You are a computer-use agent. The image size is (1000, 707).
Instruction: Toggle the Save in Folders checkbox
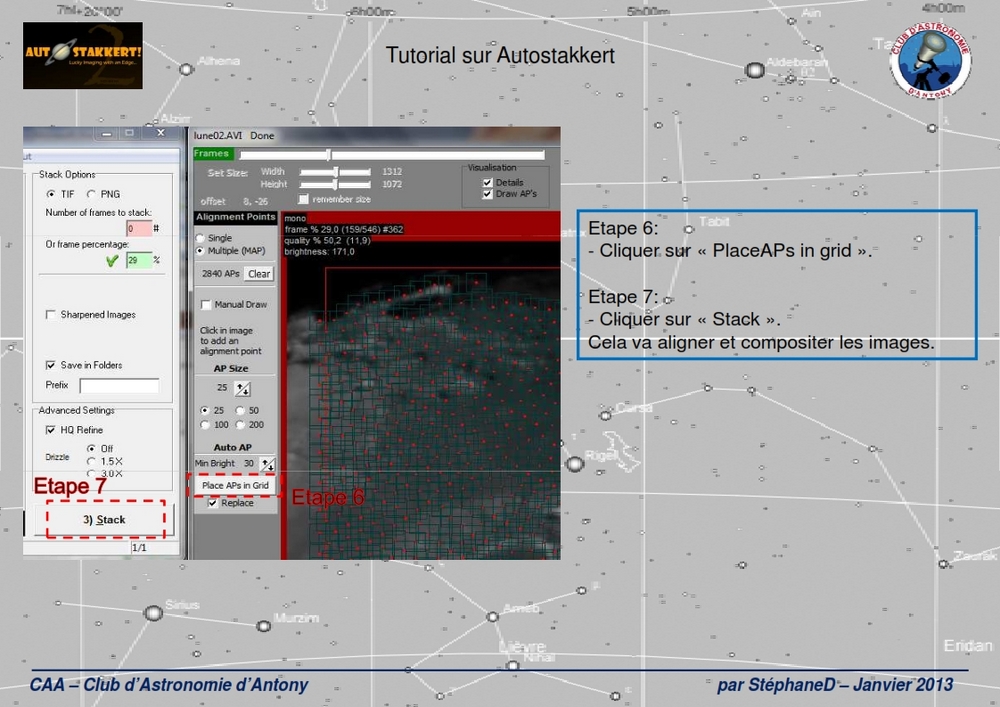pos(50,365)
